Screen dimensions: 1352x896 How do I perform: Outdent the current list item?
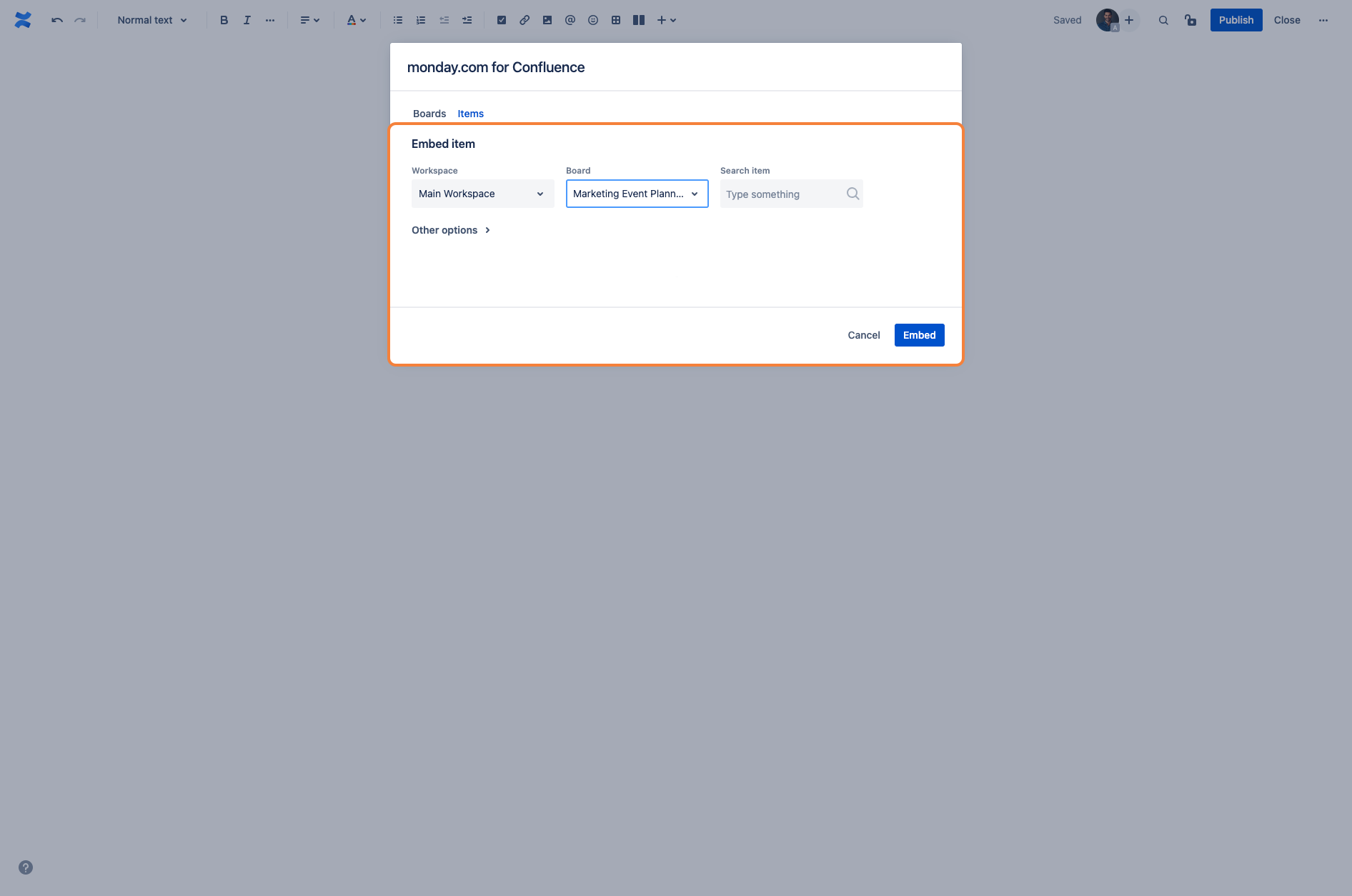point(444,20)
